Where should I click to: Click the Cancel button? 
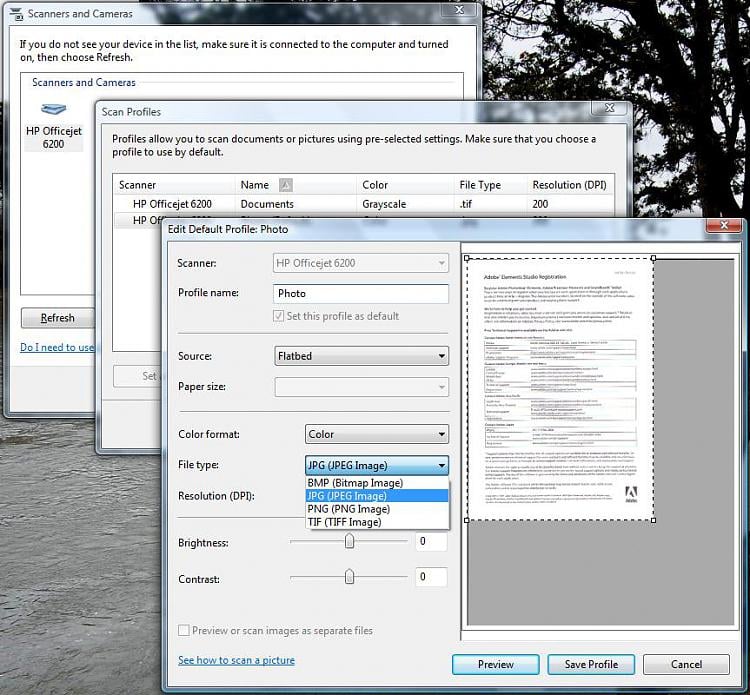pyautogui.click(x=686, y=664)
